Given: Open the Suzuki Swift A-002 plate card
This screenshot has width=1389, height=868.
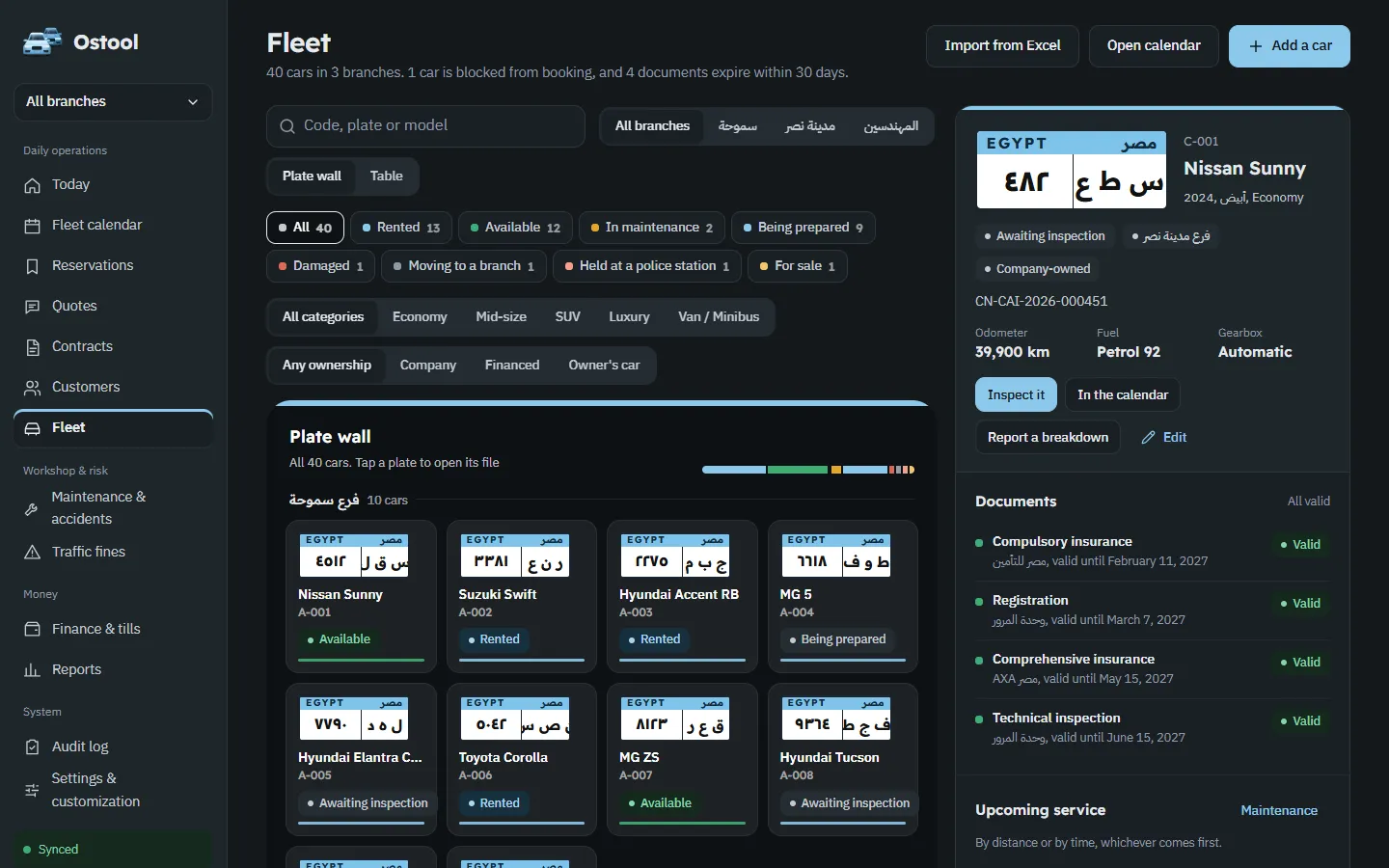Looking at the screenshot, I should tap(522, 596).
